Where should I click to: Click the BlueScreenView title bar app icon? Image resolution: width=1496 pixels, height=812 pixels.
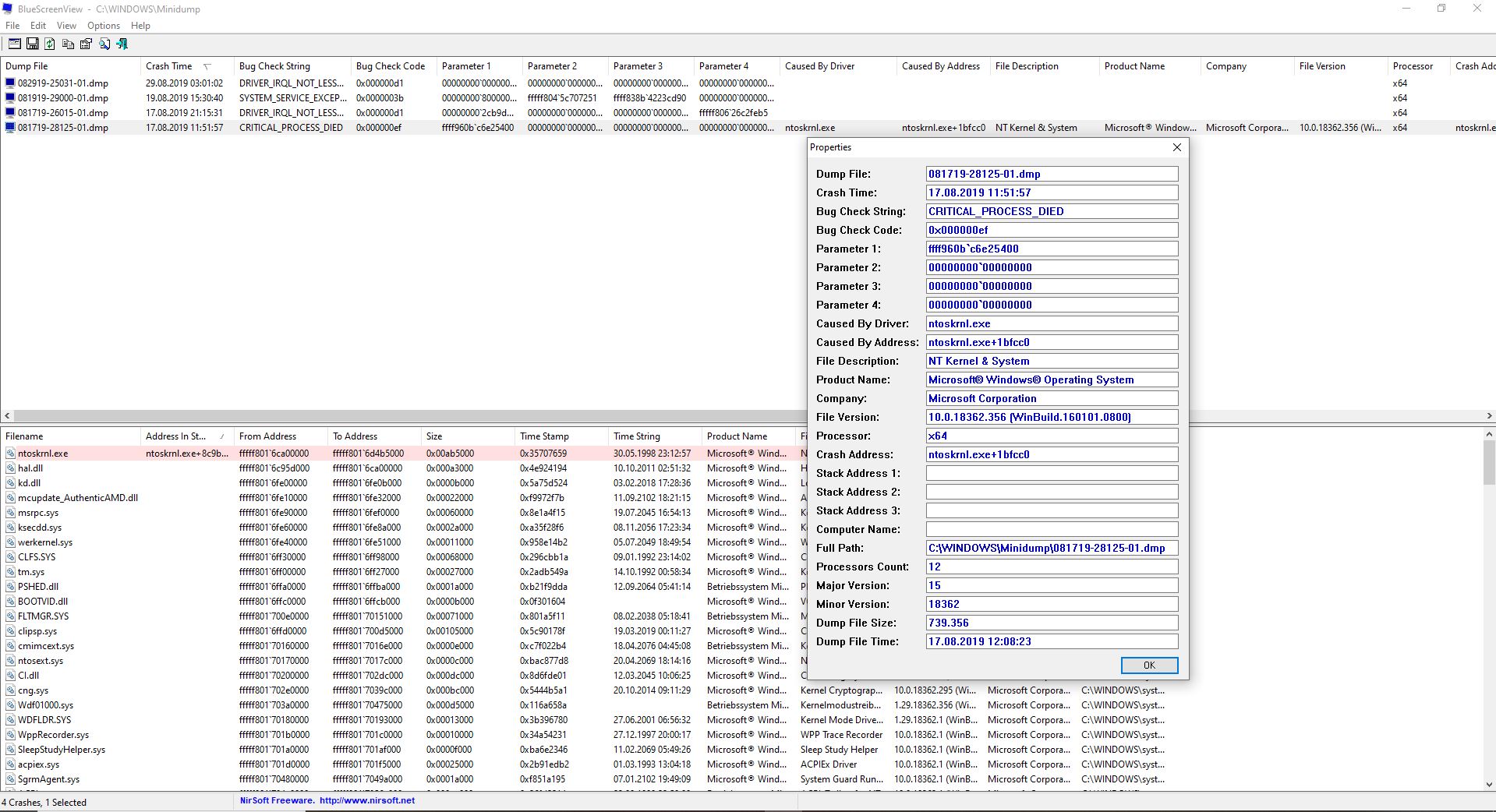[x=9, y=9]
